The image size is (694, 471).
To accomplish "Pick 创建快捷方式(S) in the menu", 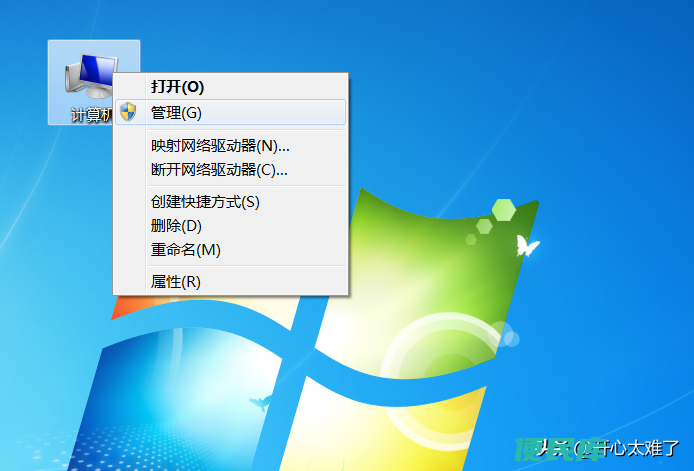I will (230, 202).
